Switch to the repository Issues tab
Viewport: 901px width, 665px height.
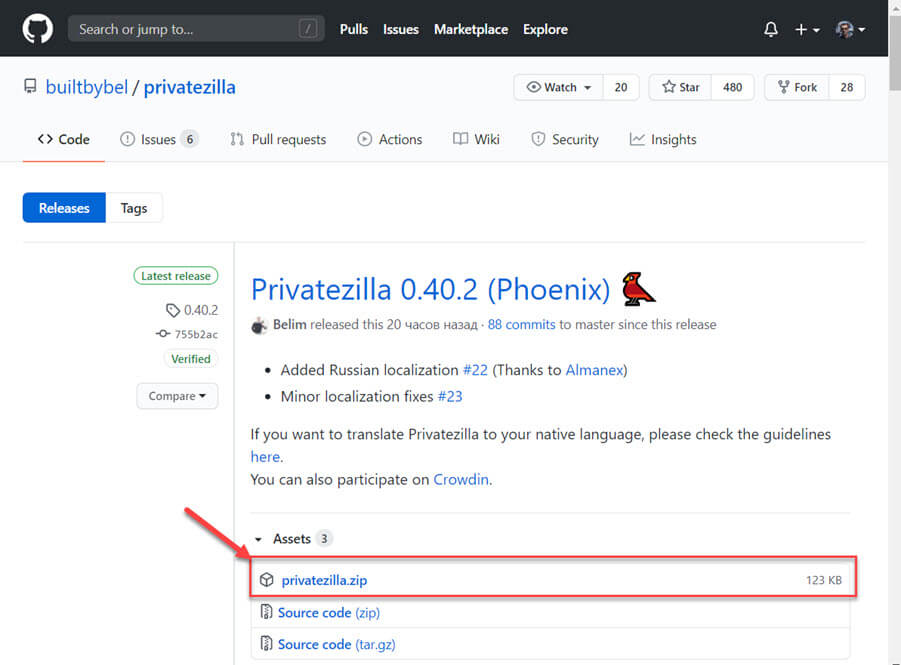click(x=159, y=140)
